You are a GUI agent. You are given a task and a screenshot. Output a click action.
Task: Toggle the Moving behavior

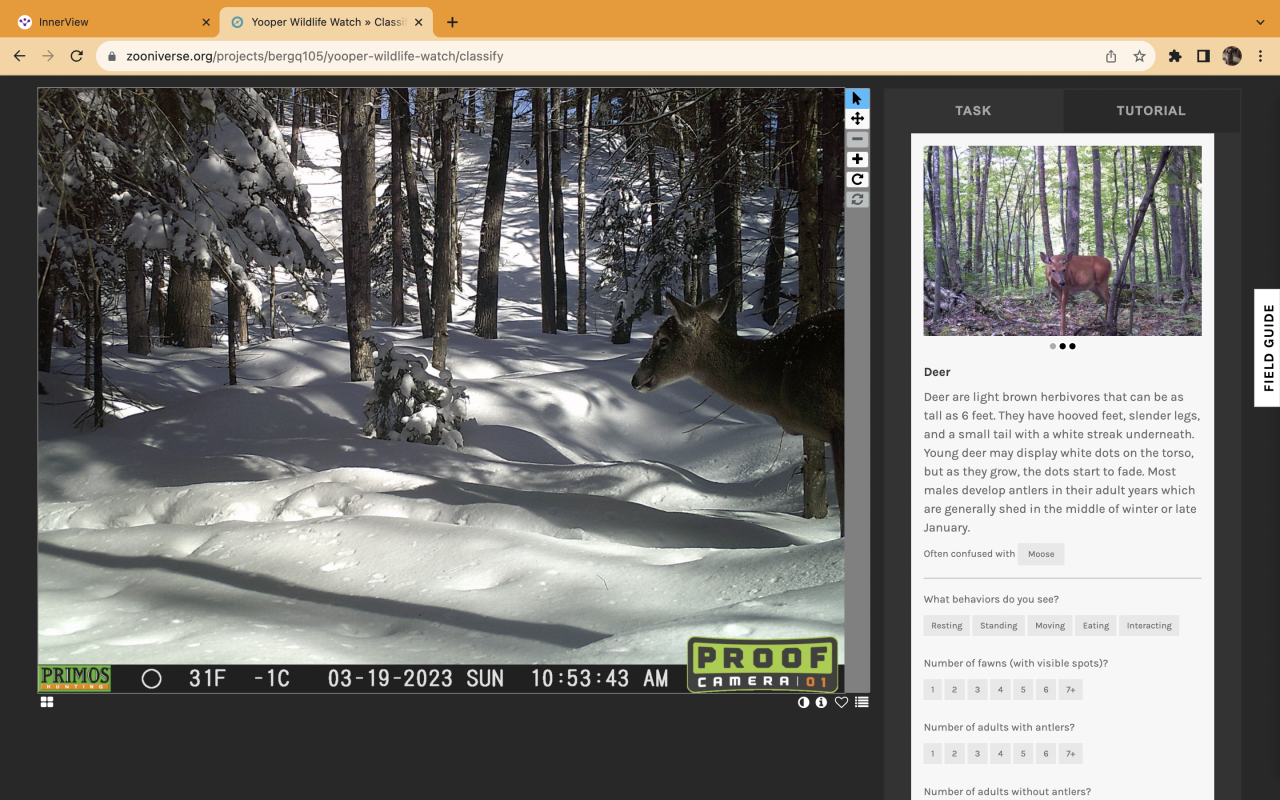(1050, 626)
